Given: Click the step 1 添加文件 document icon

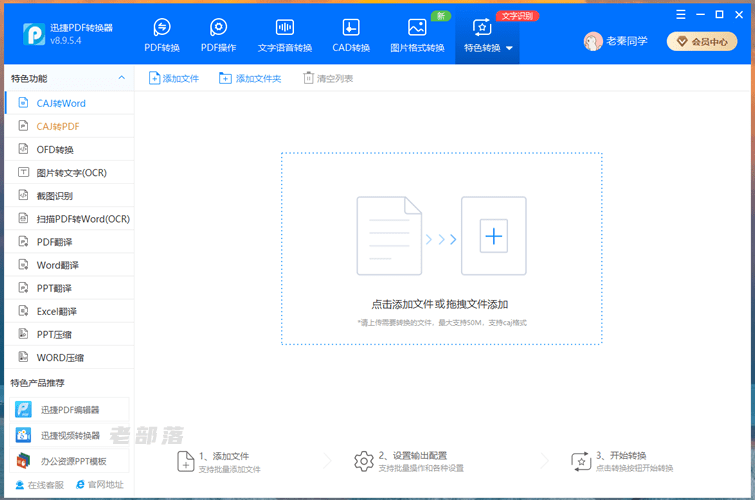Looking at the screenshot, I should pos(185,461).
